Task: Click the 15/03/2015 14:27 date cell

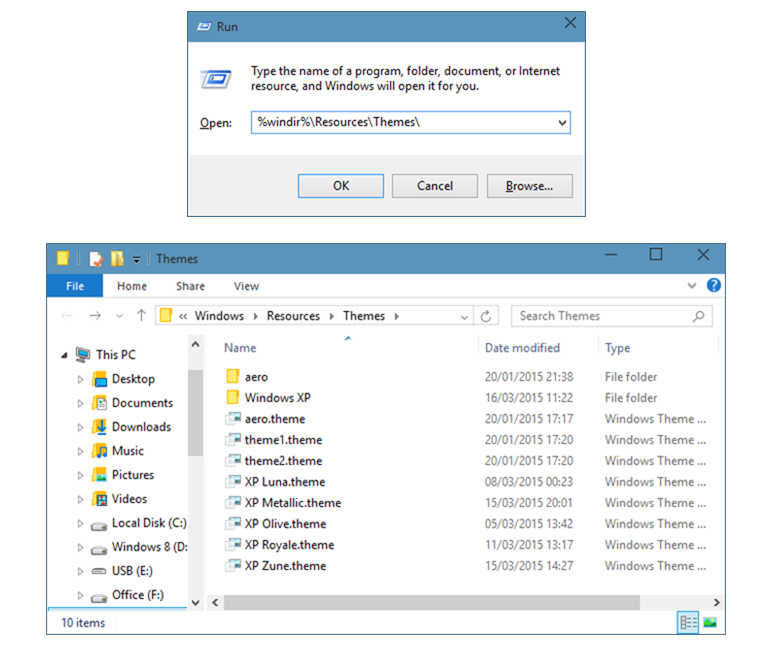Action: coord(529,566)
